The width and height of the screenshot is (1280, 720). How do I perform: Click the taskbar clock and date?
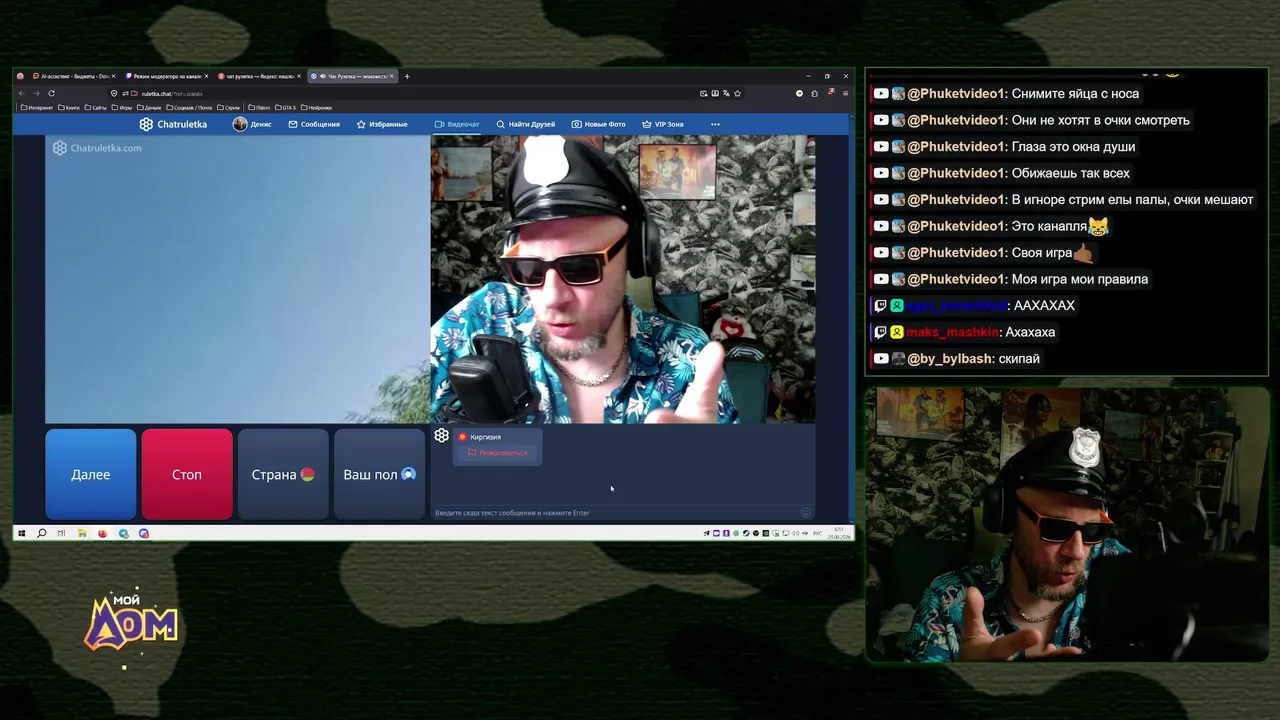pos(839,533)
